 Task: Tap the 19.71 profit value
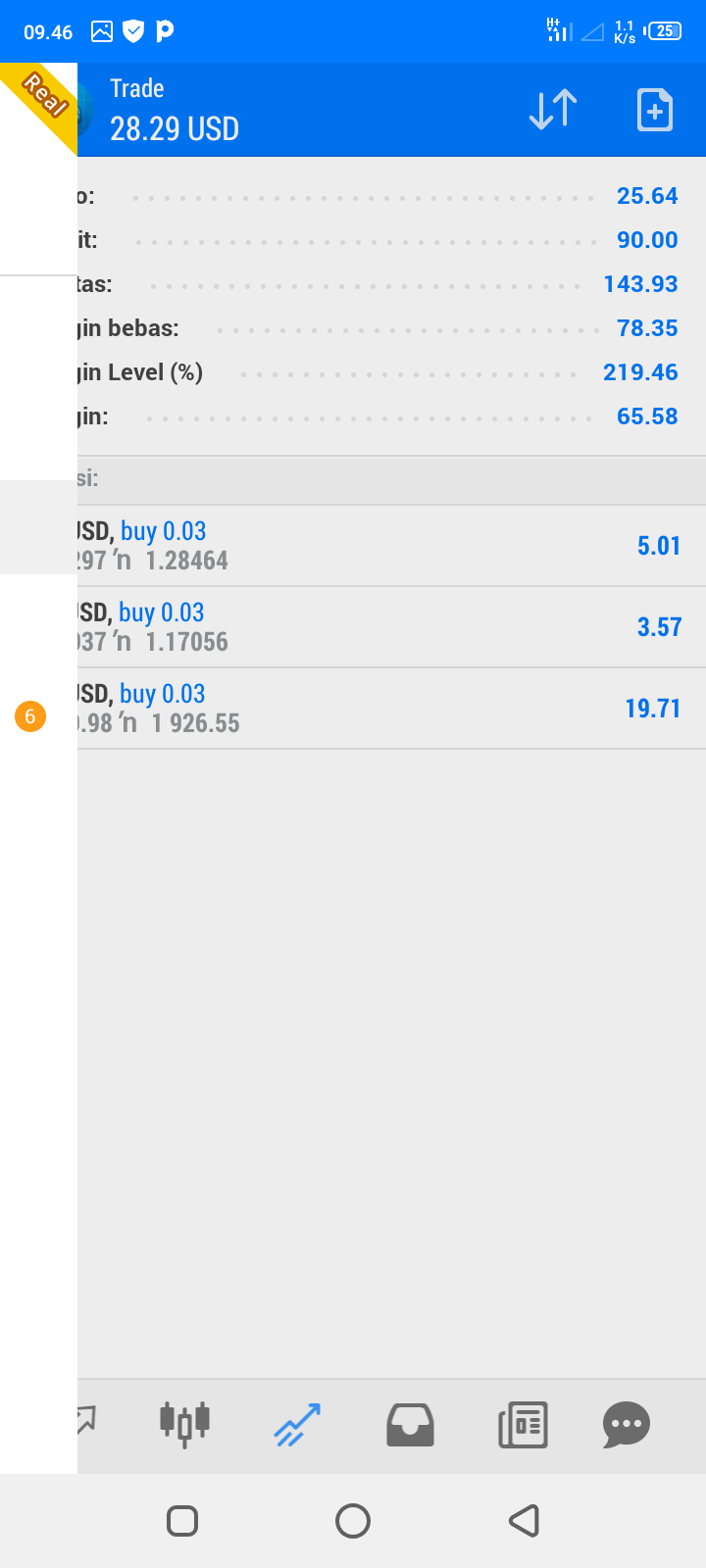click(653, 709)
